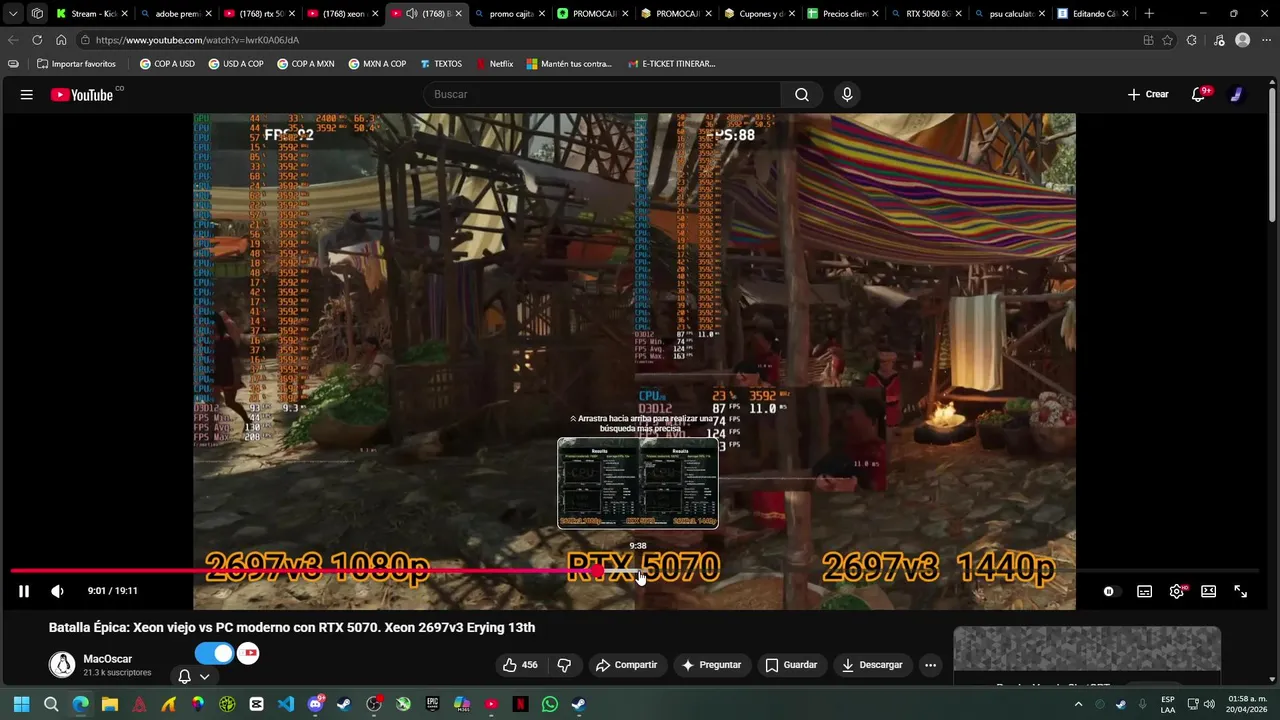
Task: Switch to the RTX 5060 8G tab
Action: point(926,14)
